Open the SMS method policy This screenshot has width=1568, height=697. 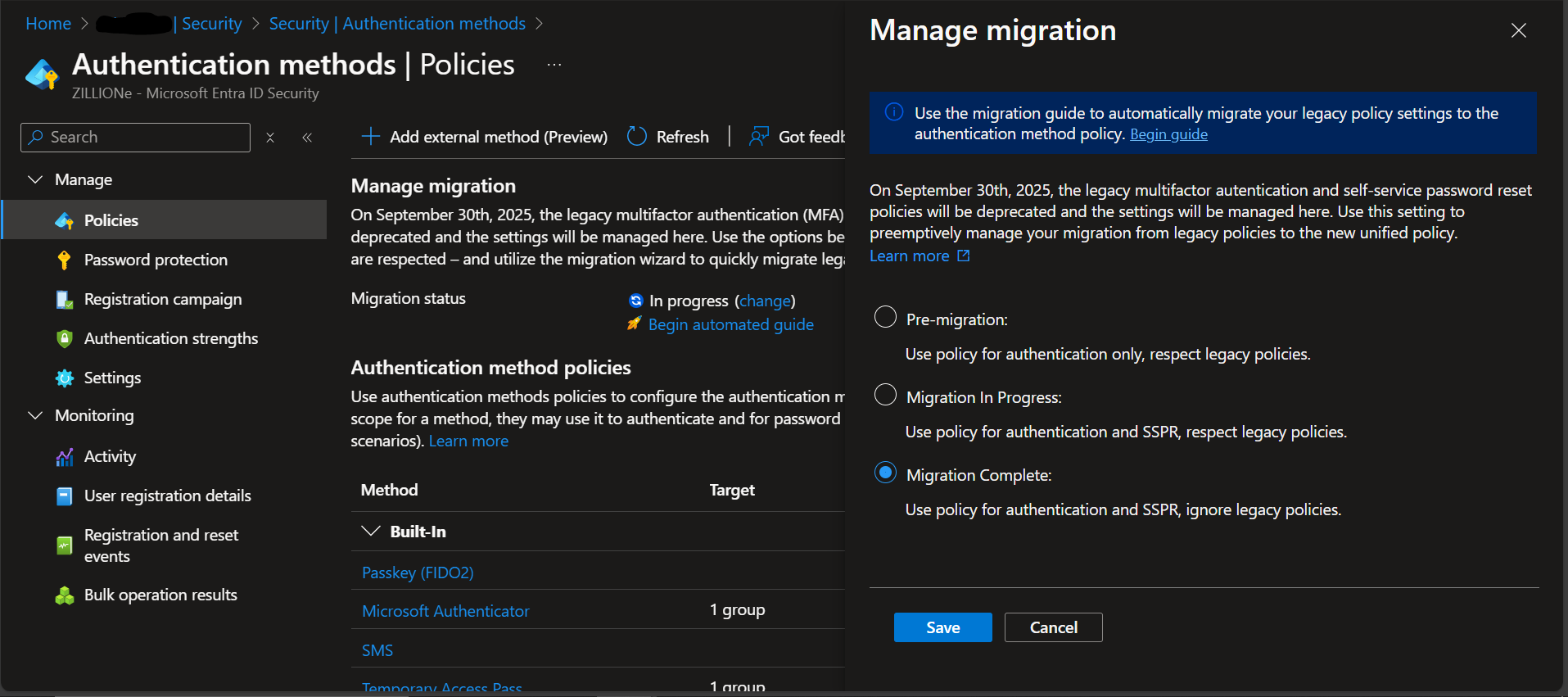[377, 650]
